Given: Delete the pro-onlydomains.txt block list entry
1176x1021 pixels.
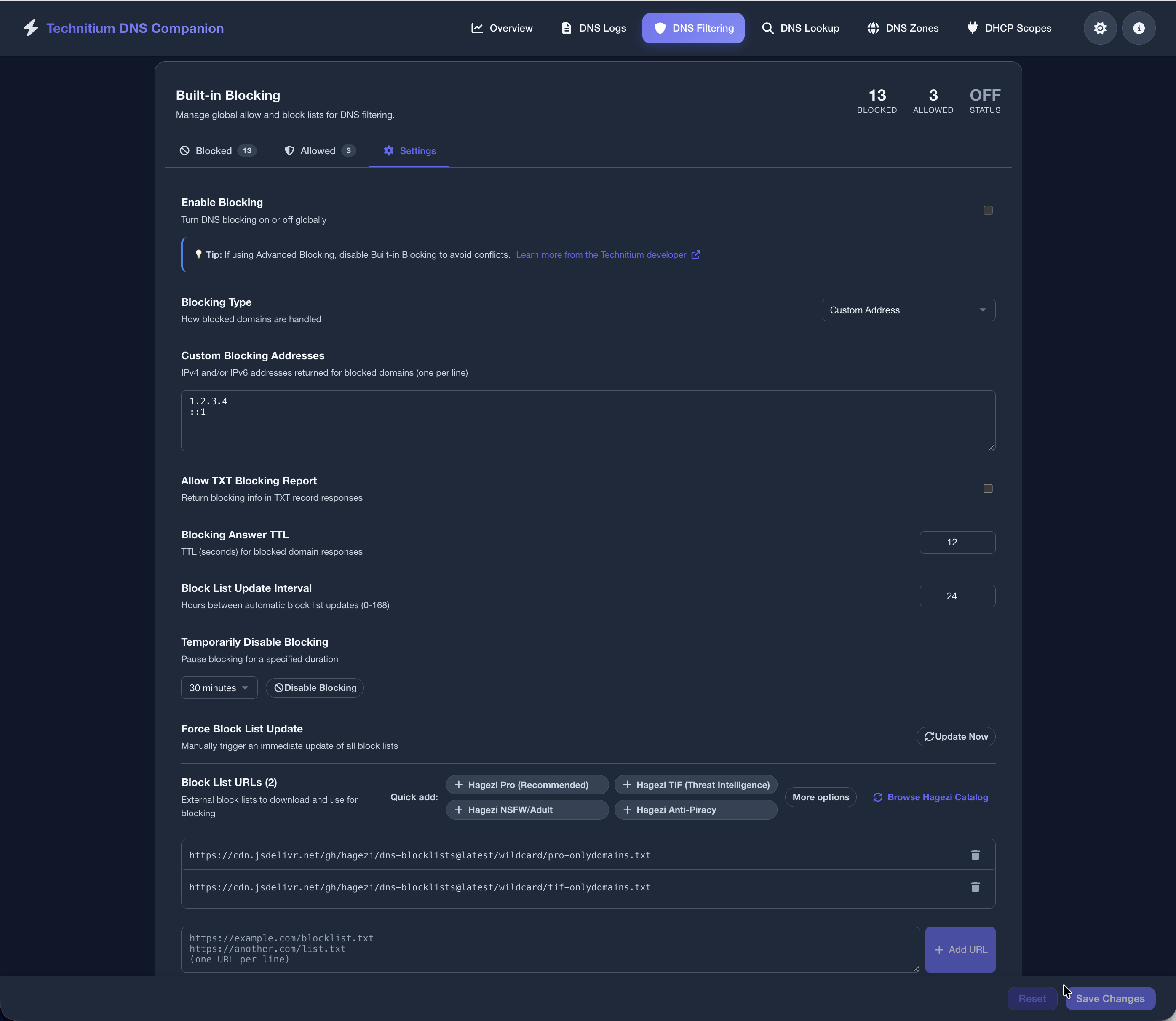Looking at the screenshot, I should click(975, 855).
